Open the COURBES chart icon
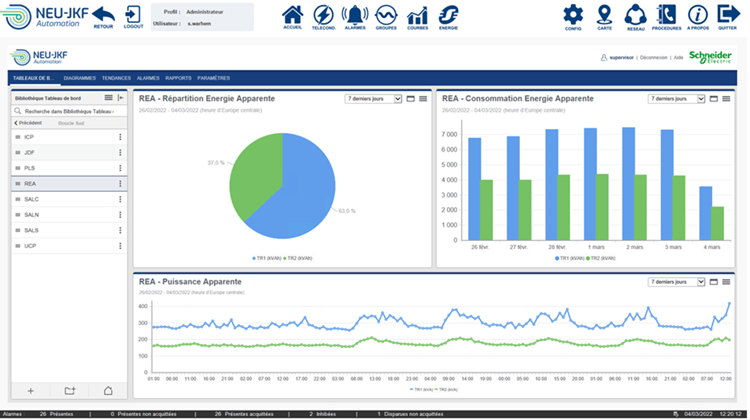Image resolution: width=750 pixels, height=420 pixels. [x=417, y=16]
